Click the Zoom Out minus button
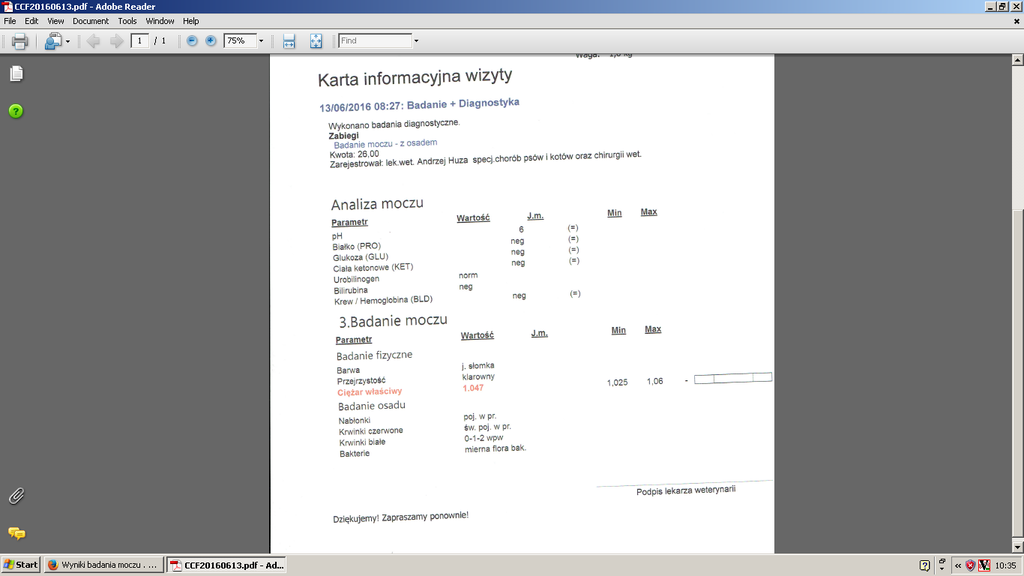1024x576 pixels. [x=192, y=41]
